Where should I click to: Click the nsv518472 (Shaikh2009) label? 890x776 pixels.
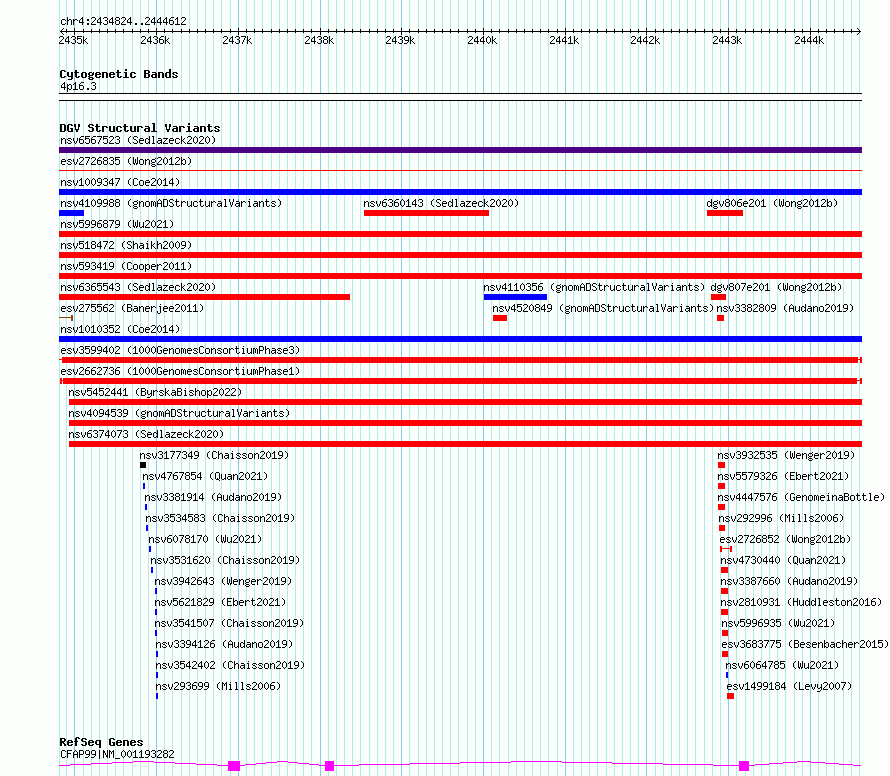(126, 245)
